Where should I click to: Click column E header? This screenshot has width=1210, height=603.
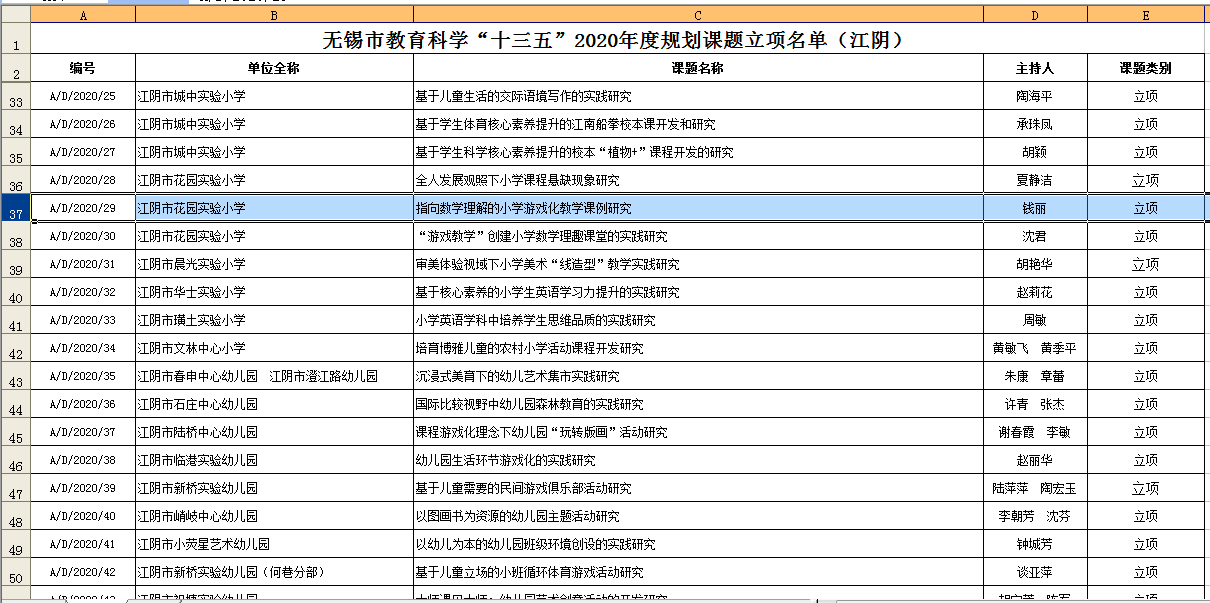pos(1145,15)
